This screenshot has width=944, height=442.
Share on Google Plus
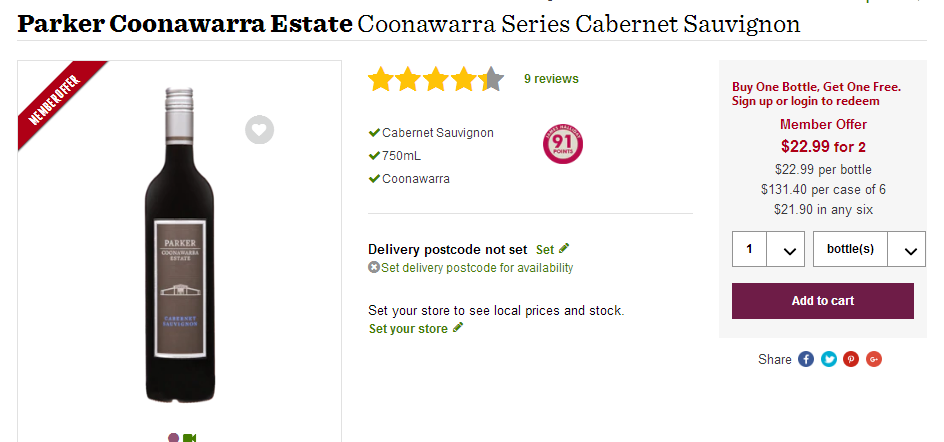pos(874,359)
